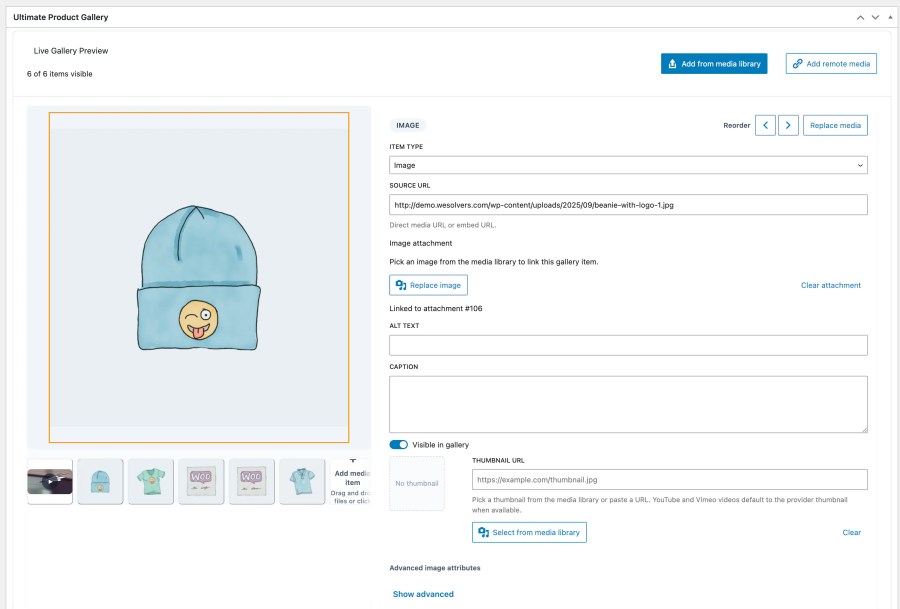Click Select from media library button
900x609 pixels.
(x=529, y=532)
